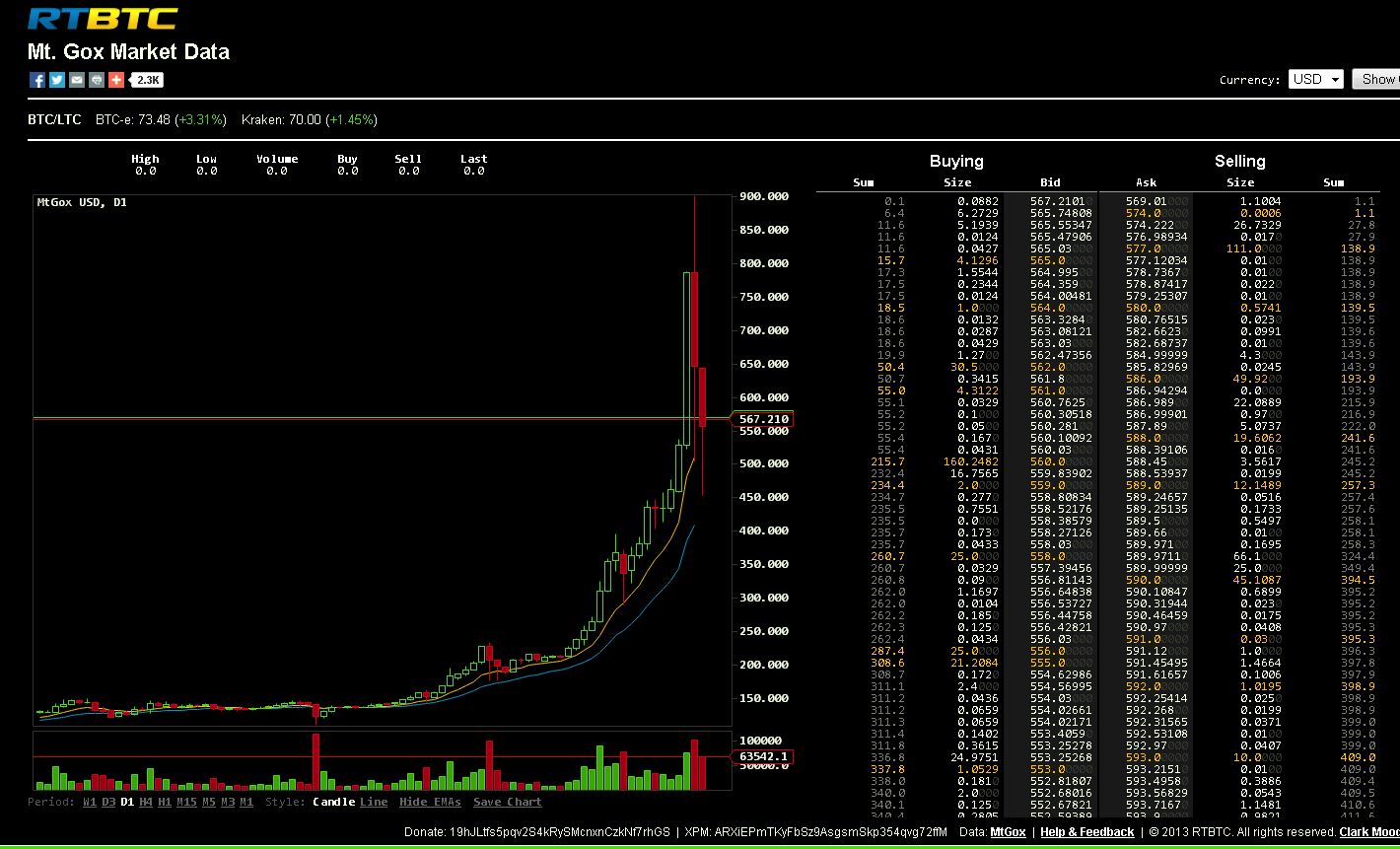Click the 63542.1 volume marker

coord(764,757)
